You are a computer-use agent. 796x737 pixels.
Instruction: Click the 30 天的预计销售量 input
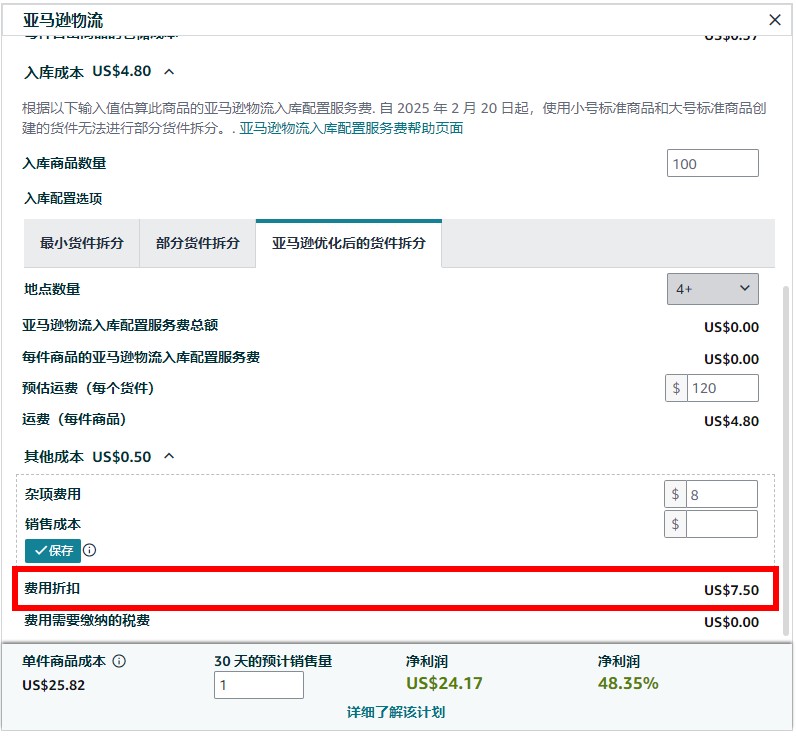click(x=259, y=685)
